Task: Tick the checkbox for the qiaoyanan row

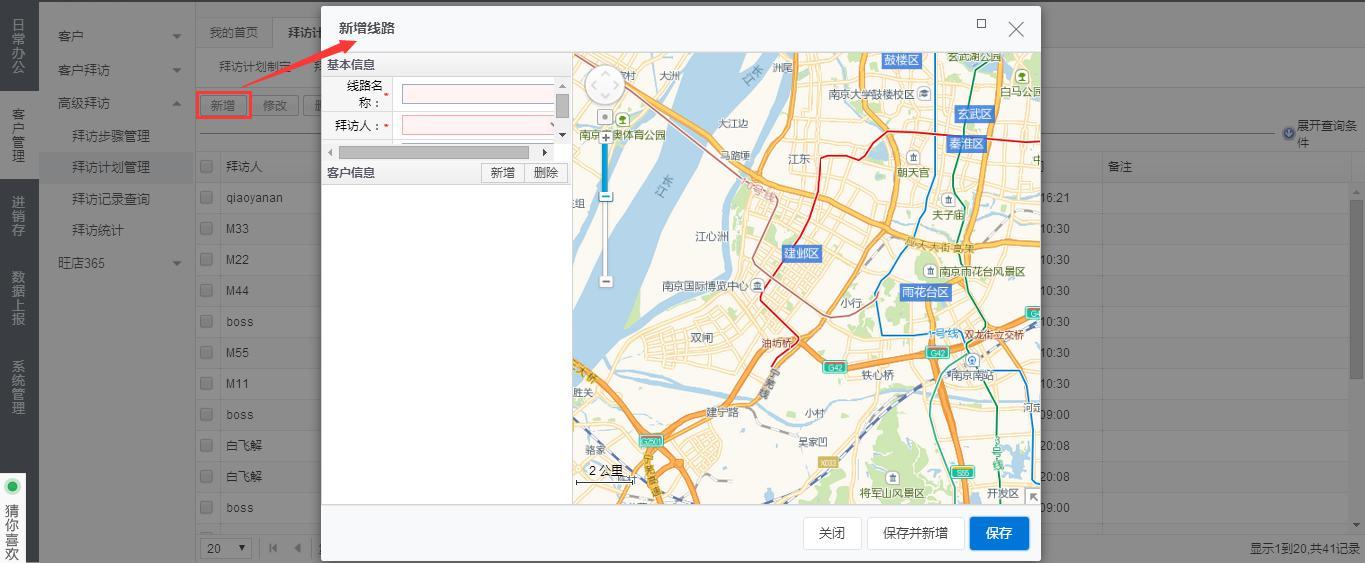Action: click(207, 198)
